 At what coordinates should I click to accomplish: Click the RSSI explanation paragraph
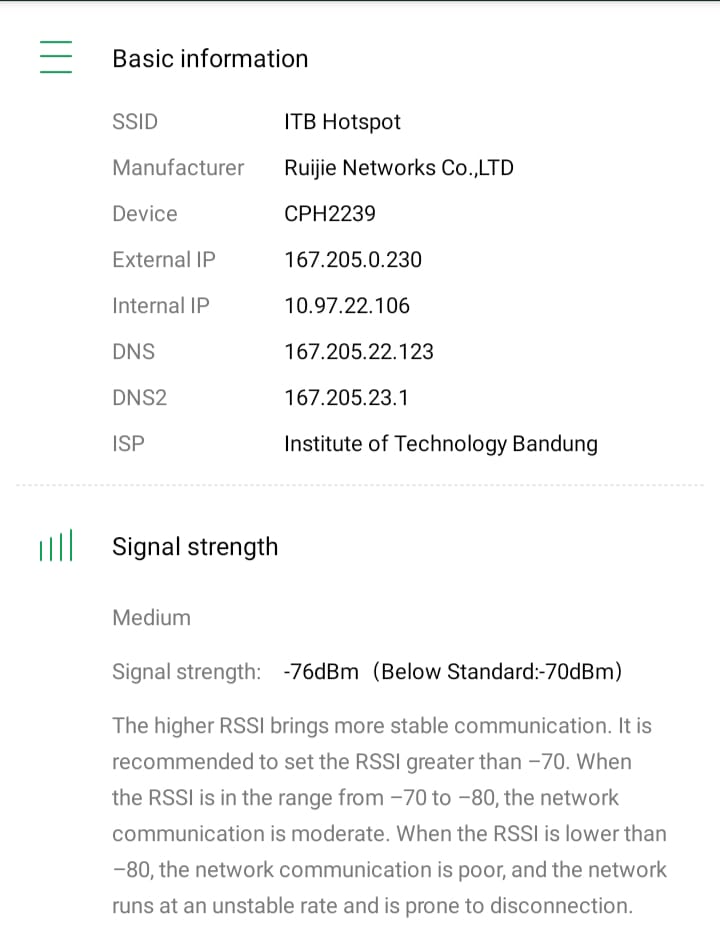click(388, 816)
